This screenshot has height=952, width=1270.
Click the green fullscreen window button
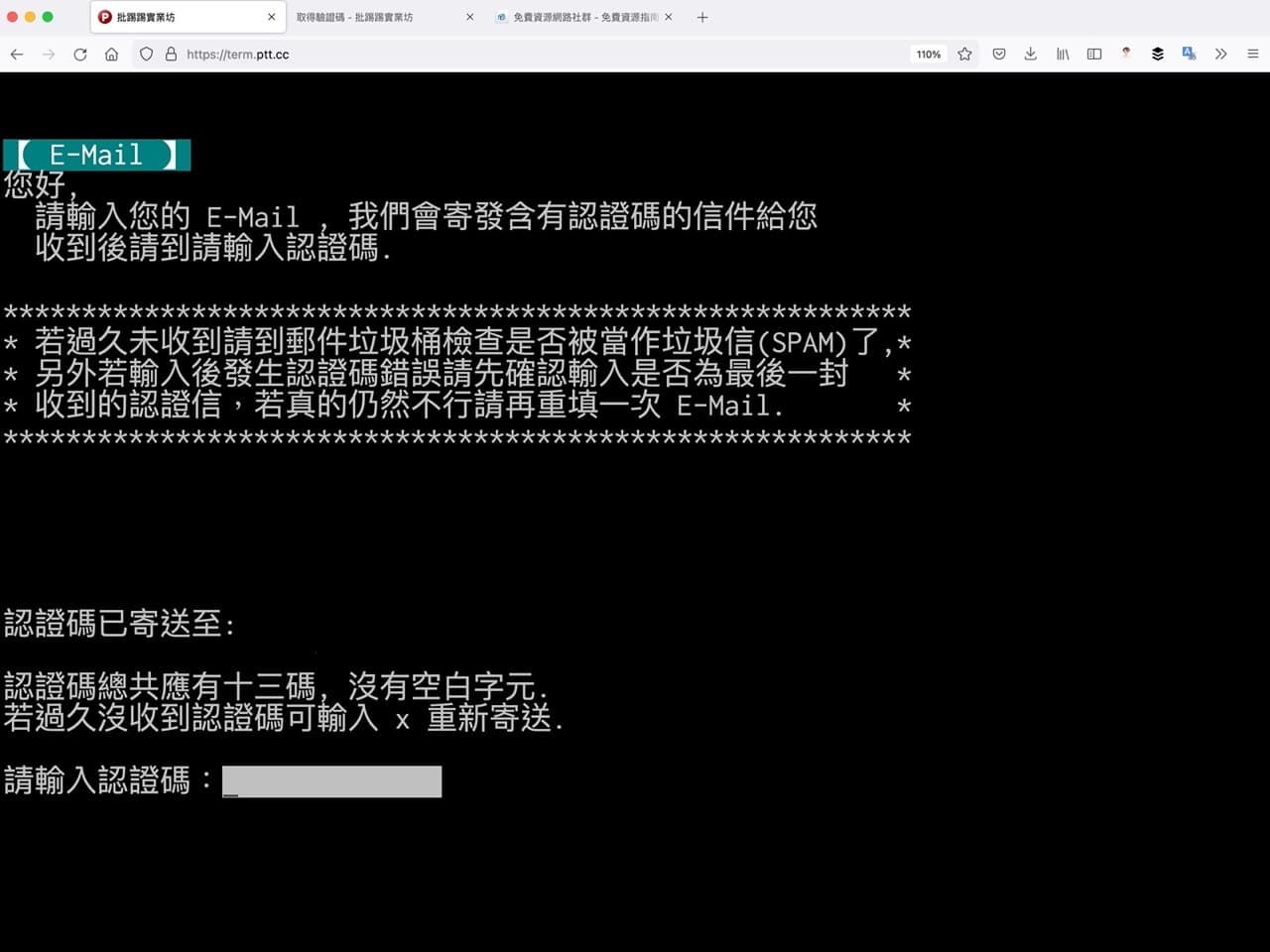48,17
